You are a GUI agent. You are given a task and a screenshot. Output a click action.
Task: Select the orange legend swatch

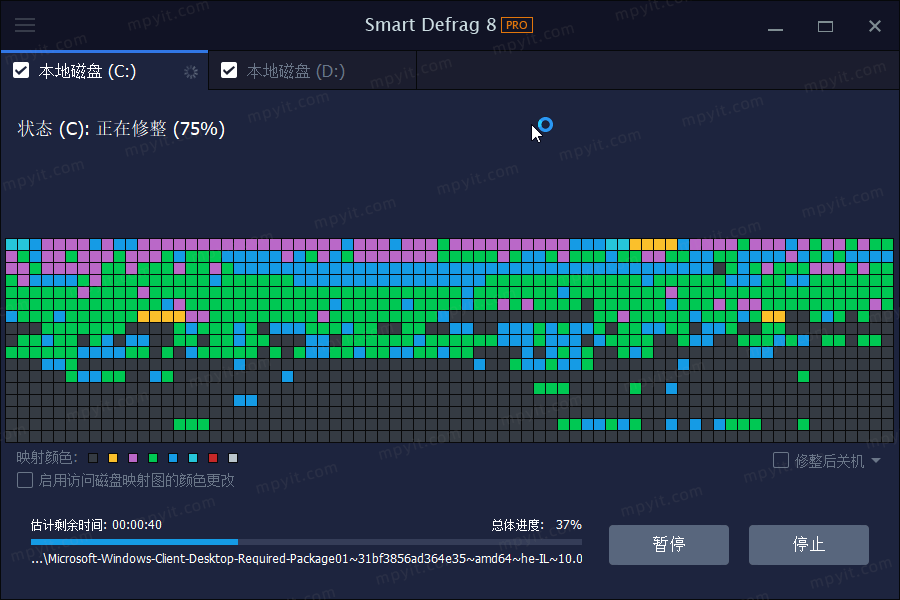pos(113,458)
